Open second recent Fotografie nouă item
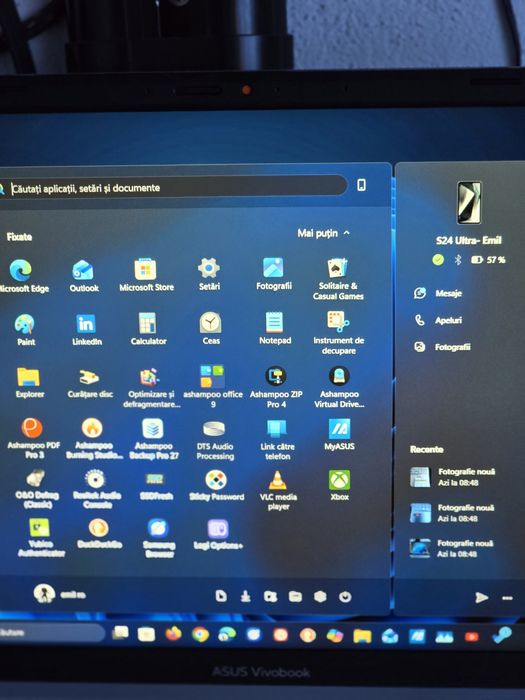The height and width of the screenshot is (700, 525). coord(452,513)
